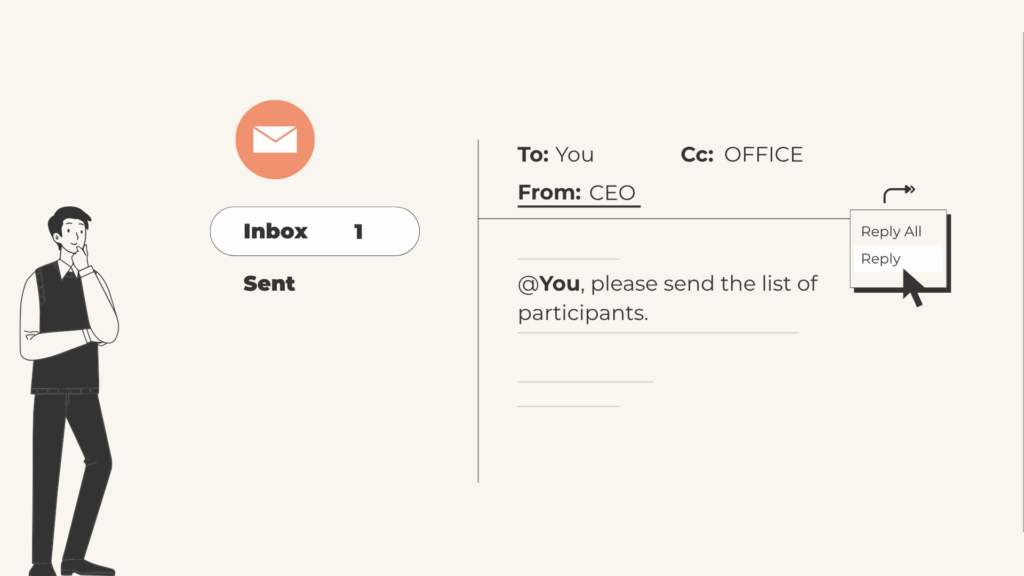Select Reply All from the dropdown

tap(891, 231)
